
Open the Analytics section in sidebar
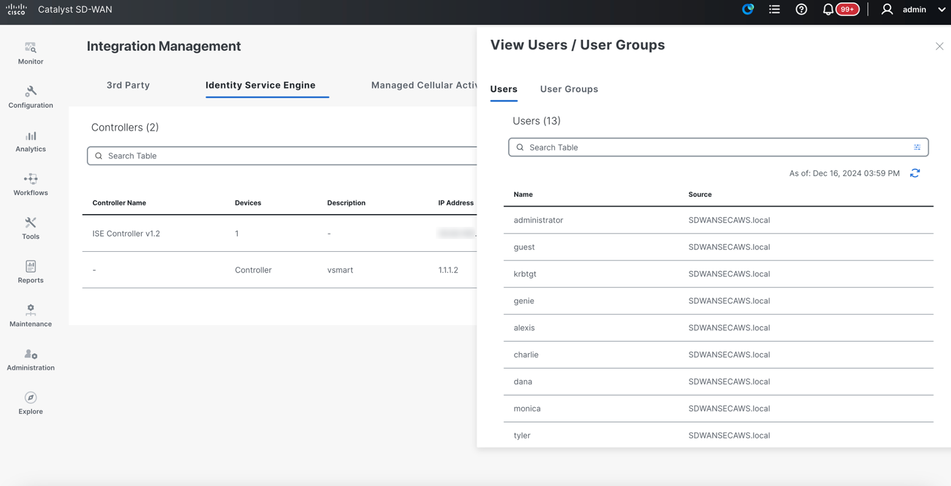[30, 141]
